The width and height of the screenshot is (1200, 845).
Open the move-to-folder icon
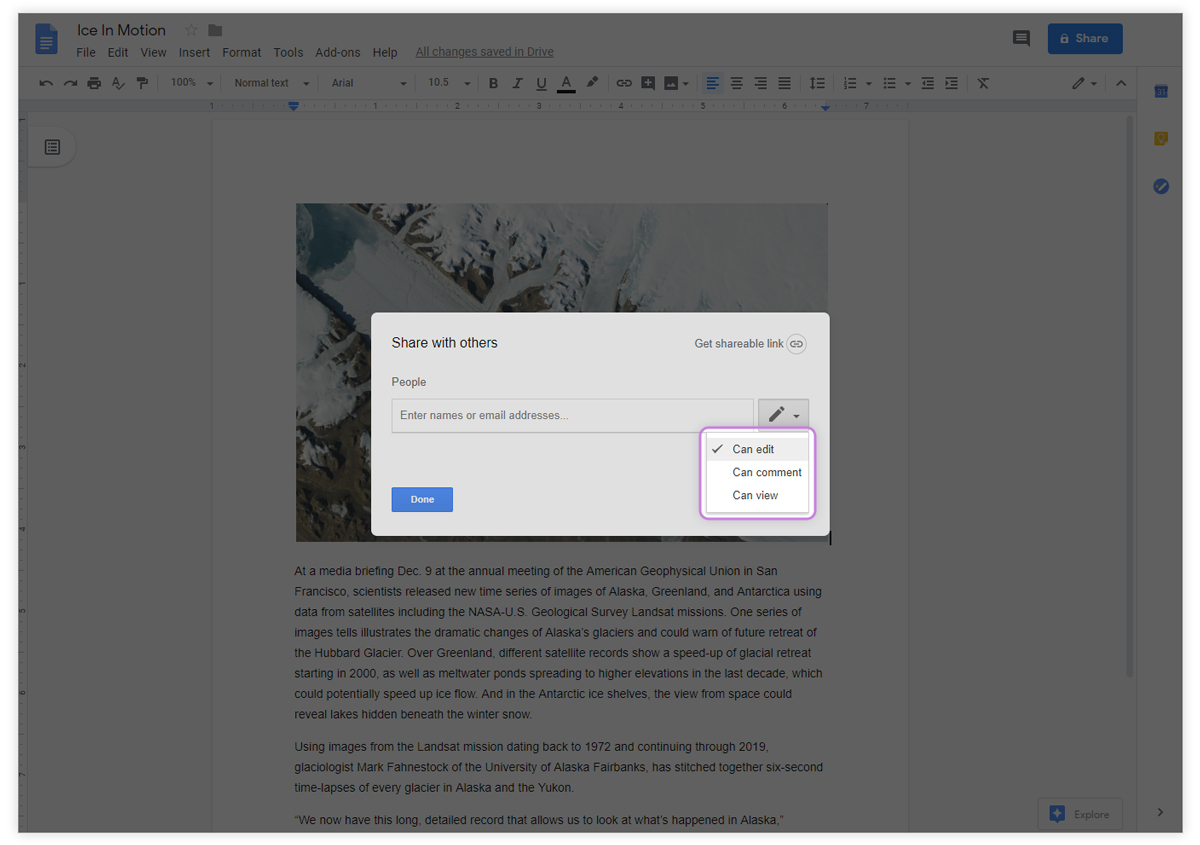click(215, 30)
